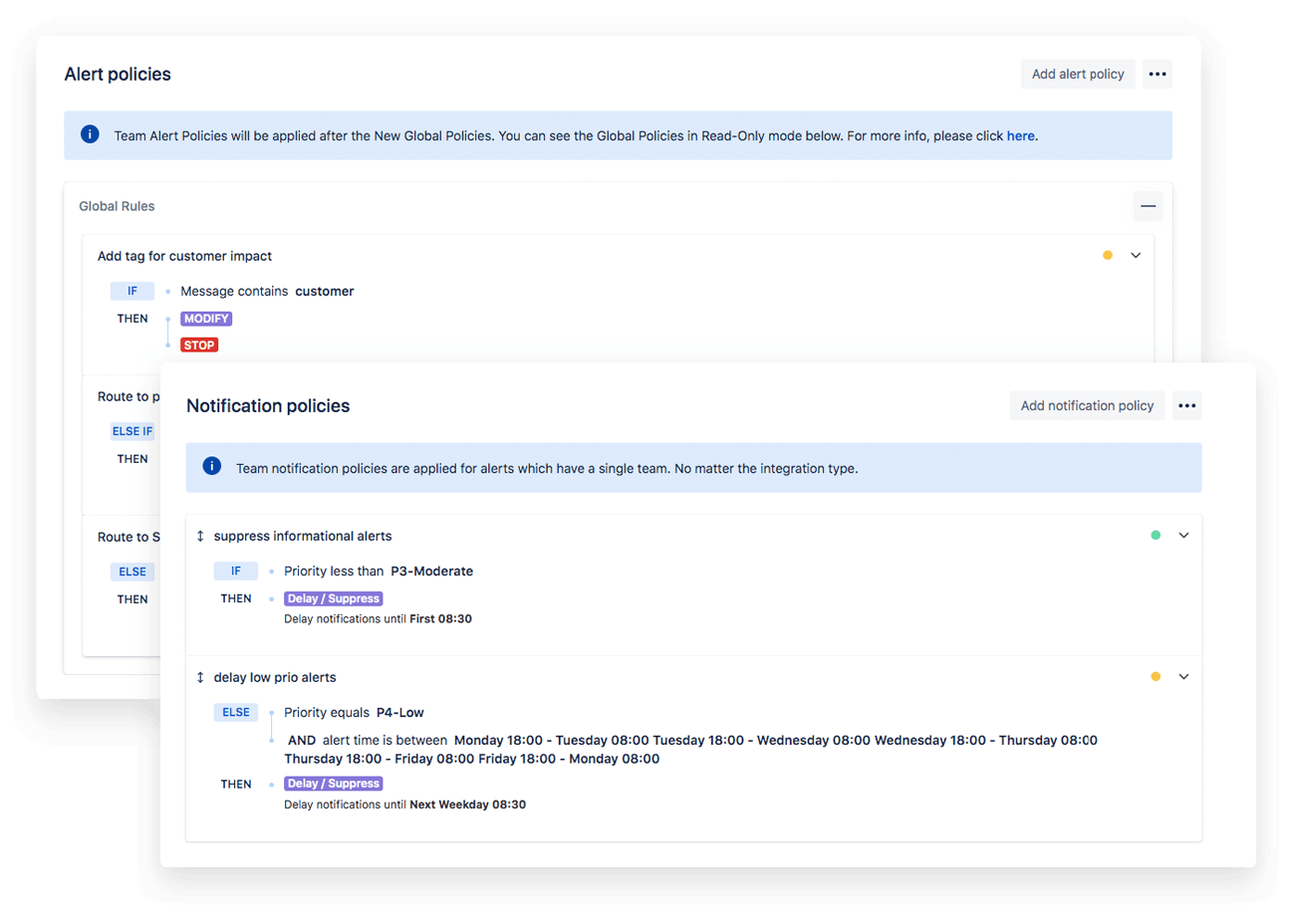The width and height of the screenshot is (1296, 924).
Task: Open the more options menu beside Add alert policy
Action: tap(1157, 74)
